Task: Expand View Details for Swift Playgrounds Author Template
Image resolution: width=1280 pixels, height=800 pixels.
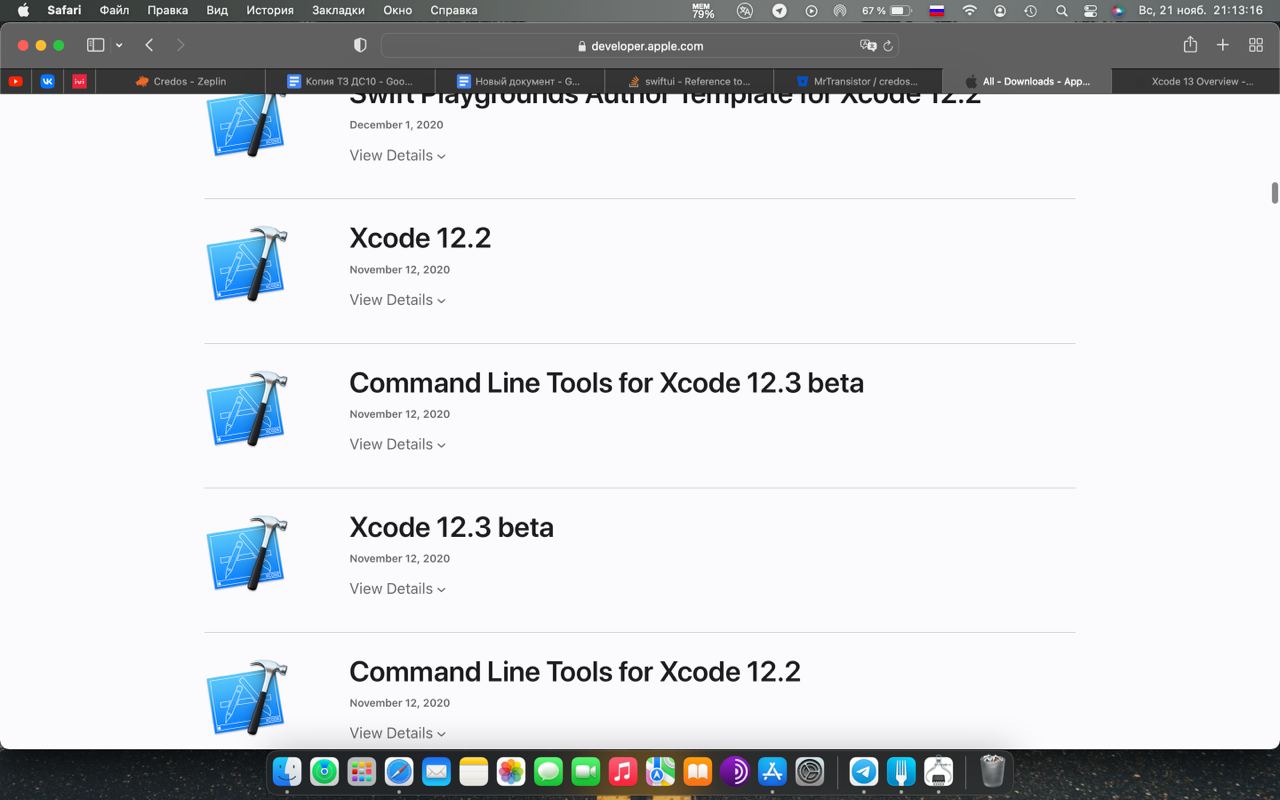Action: coord(397,155)
